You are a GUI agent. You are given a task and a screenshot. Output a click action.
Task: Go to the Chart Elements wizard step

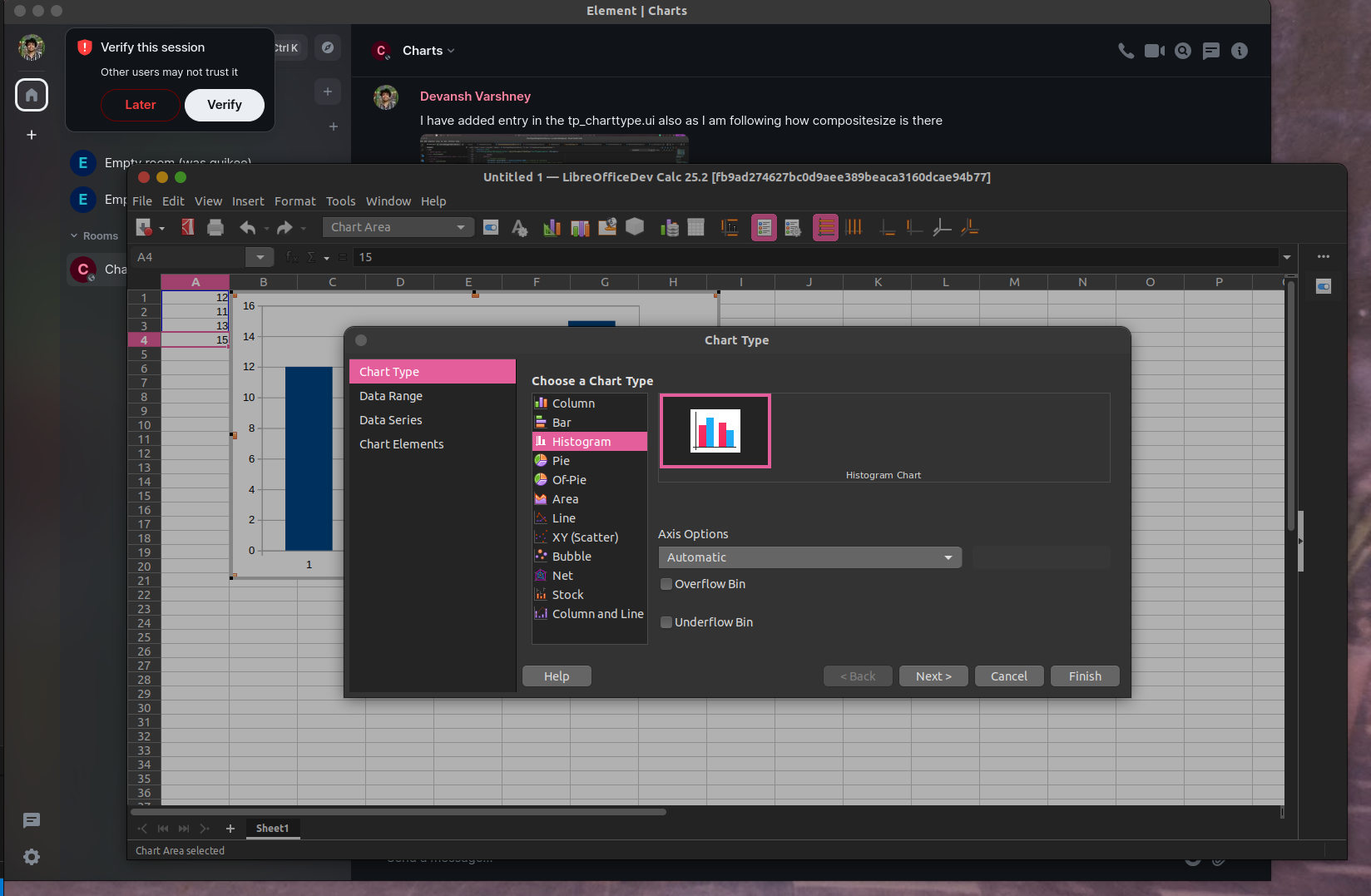click(x=433, y=444)
